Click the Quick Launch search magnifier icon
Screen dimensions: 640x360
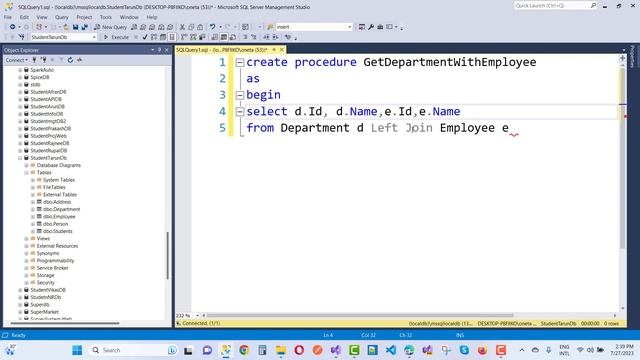point(593,5)
